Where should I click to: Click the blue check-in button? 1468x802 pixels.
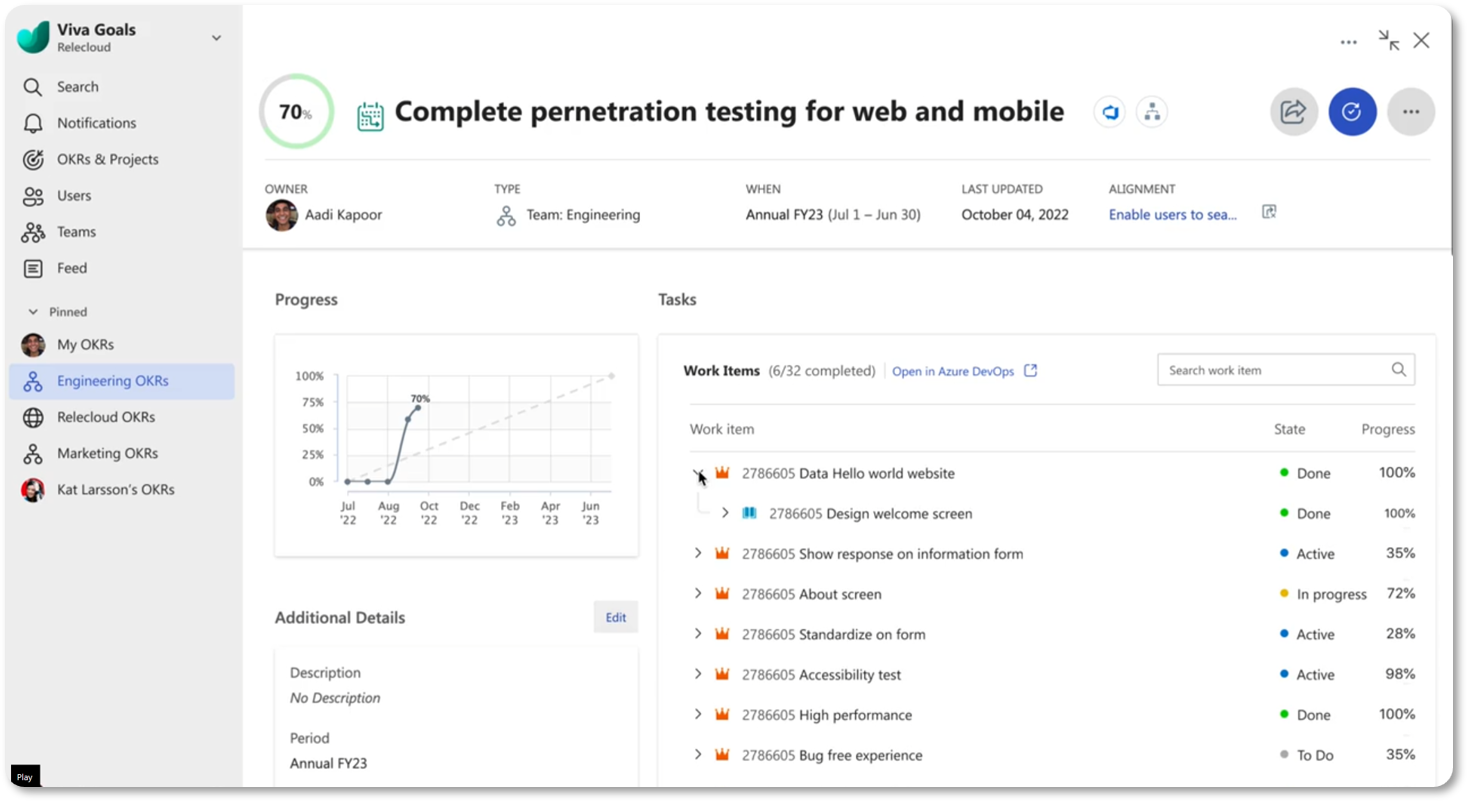click(x=1352, y=112)
